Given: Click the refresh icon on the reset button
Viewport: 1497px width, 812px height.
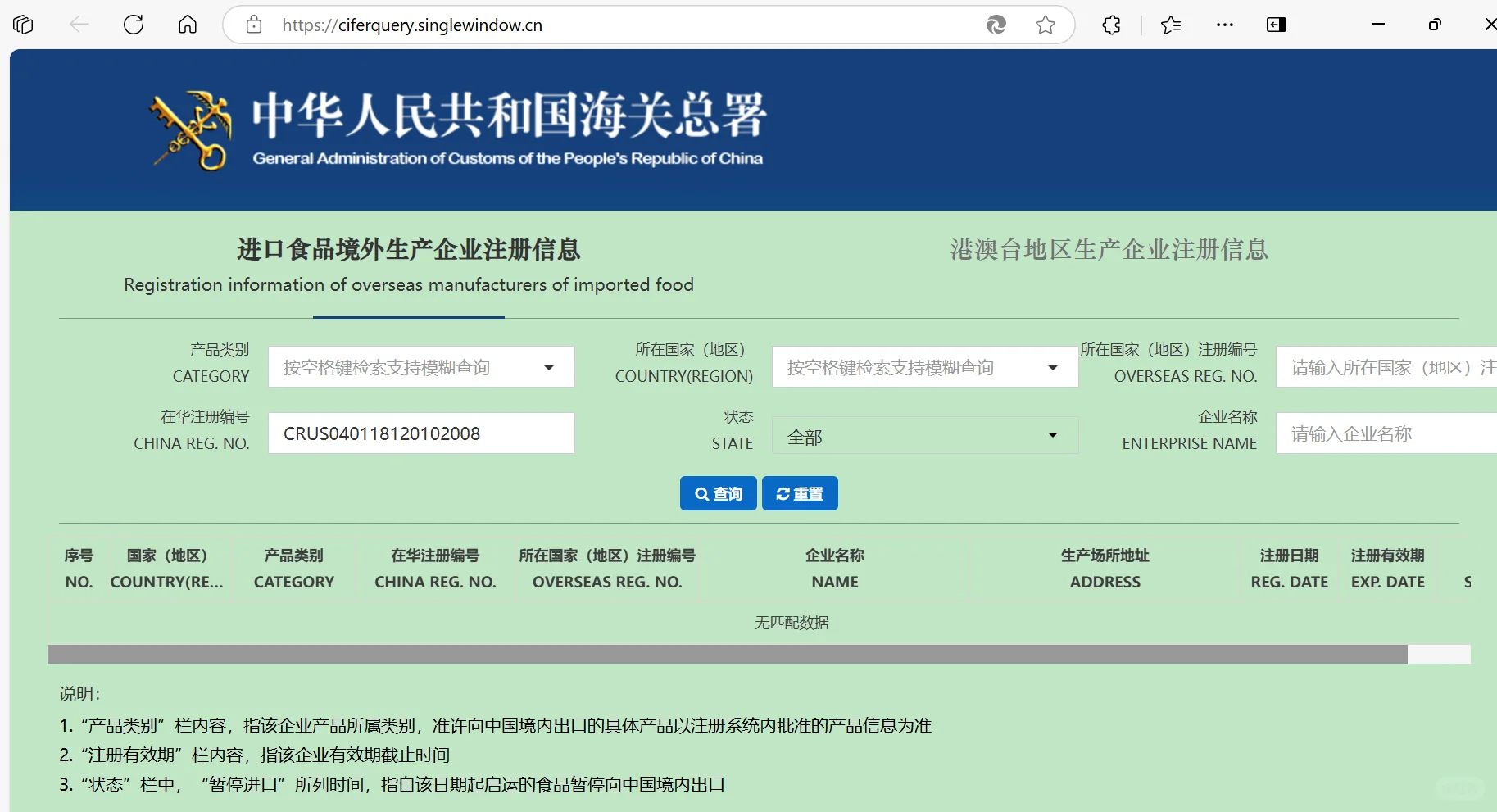Looking at the screenshot, I should click(x=783, y=493).
